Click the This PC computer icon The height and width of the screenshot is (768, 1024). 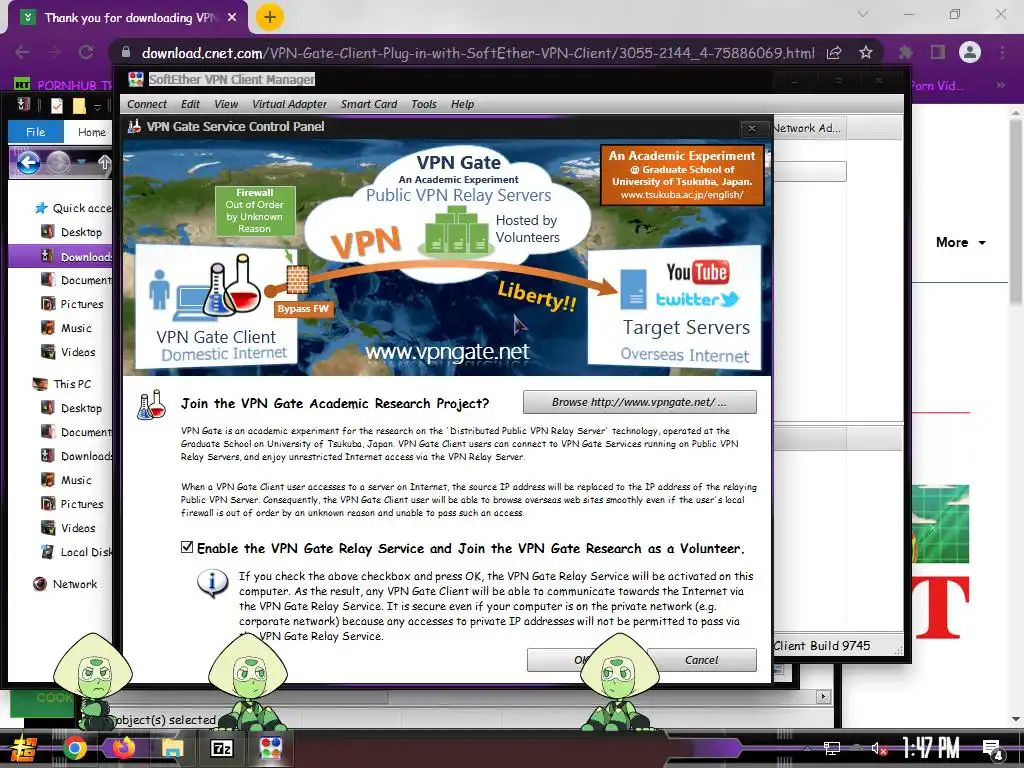pos(40,384)
